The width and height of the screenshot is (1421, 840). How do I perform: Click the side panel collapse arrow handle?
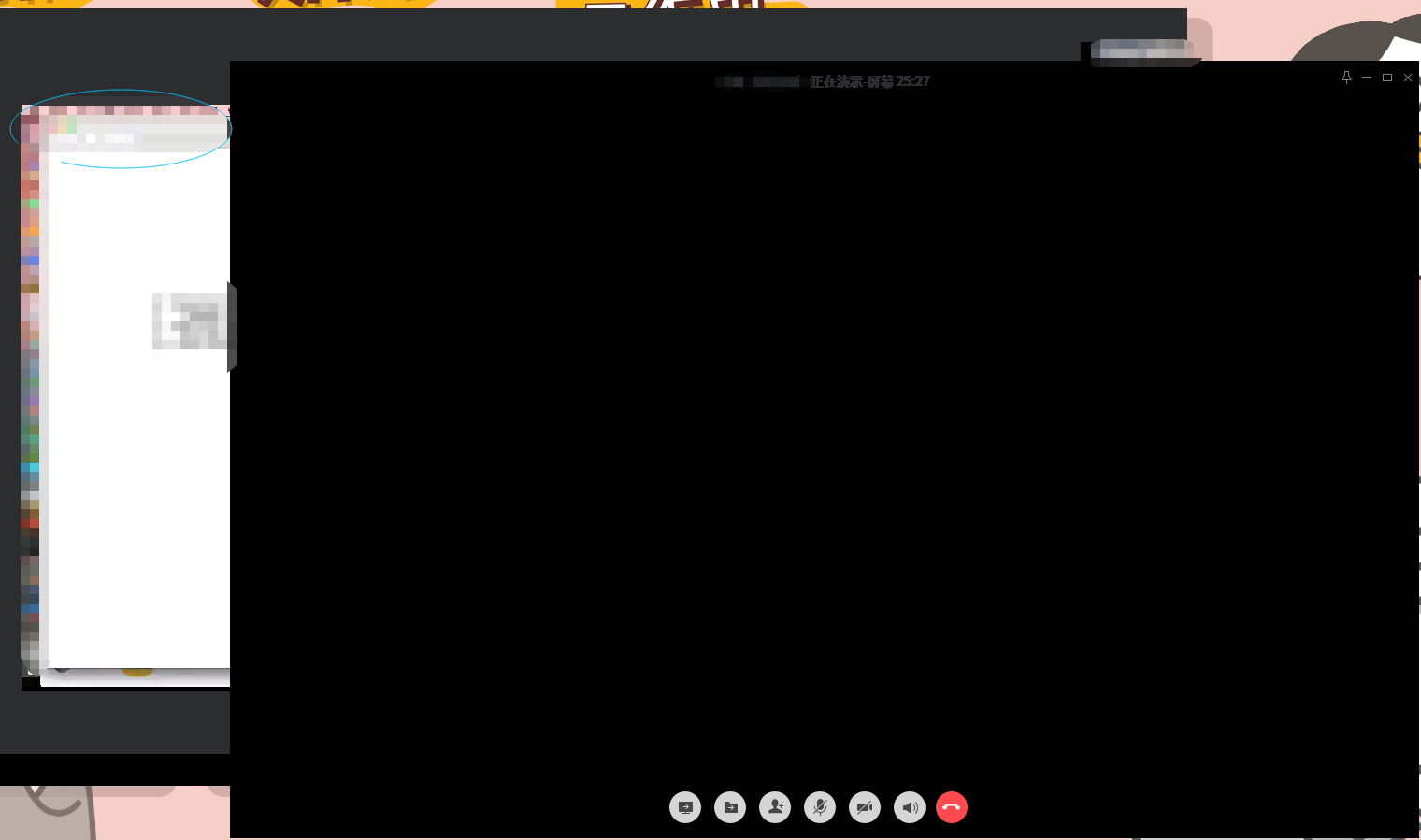[x=232, y=327]
